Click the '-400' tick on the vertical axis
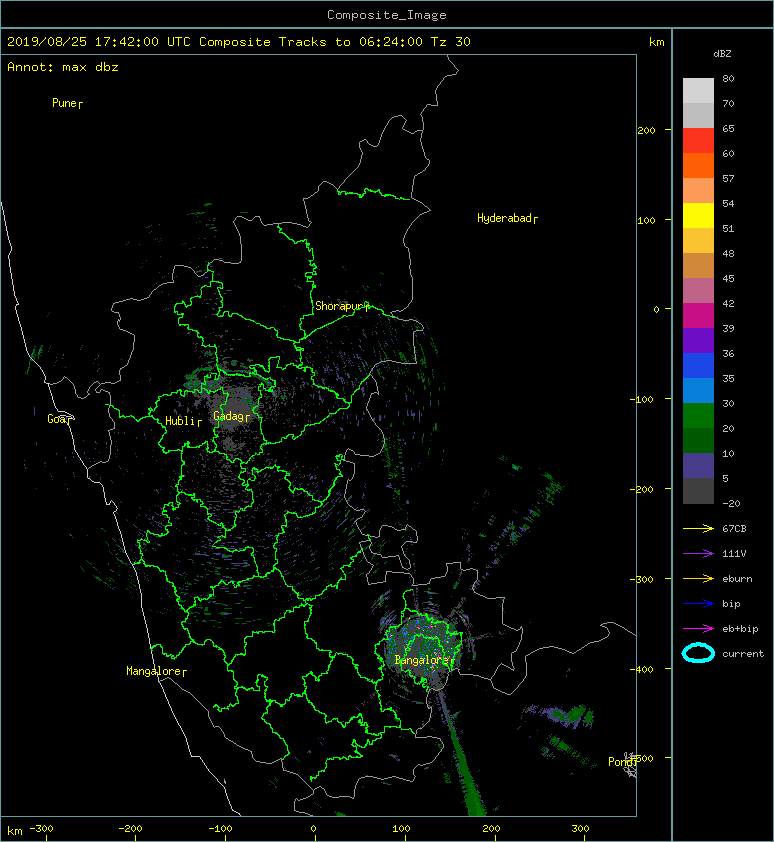Screen dimensions: 774x842 641,669
